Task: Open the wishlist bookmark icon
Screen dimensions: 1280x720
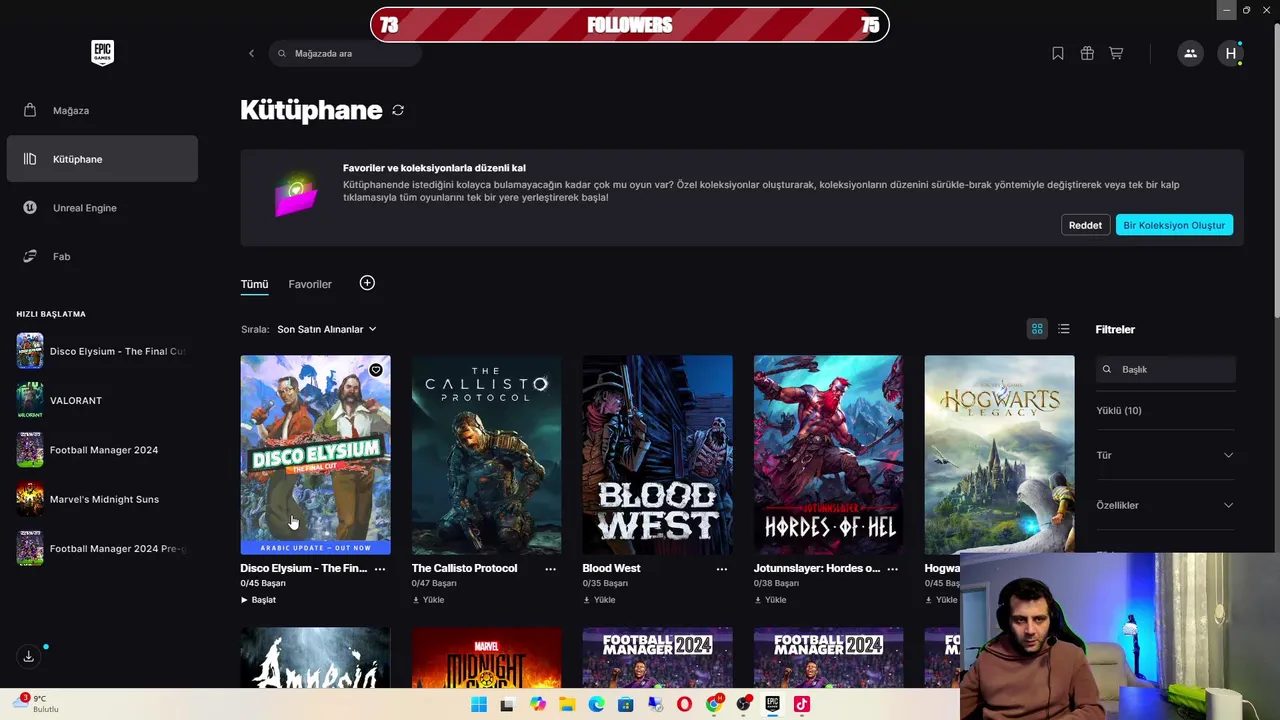Action: tap(1058, 53)
